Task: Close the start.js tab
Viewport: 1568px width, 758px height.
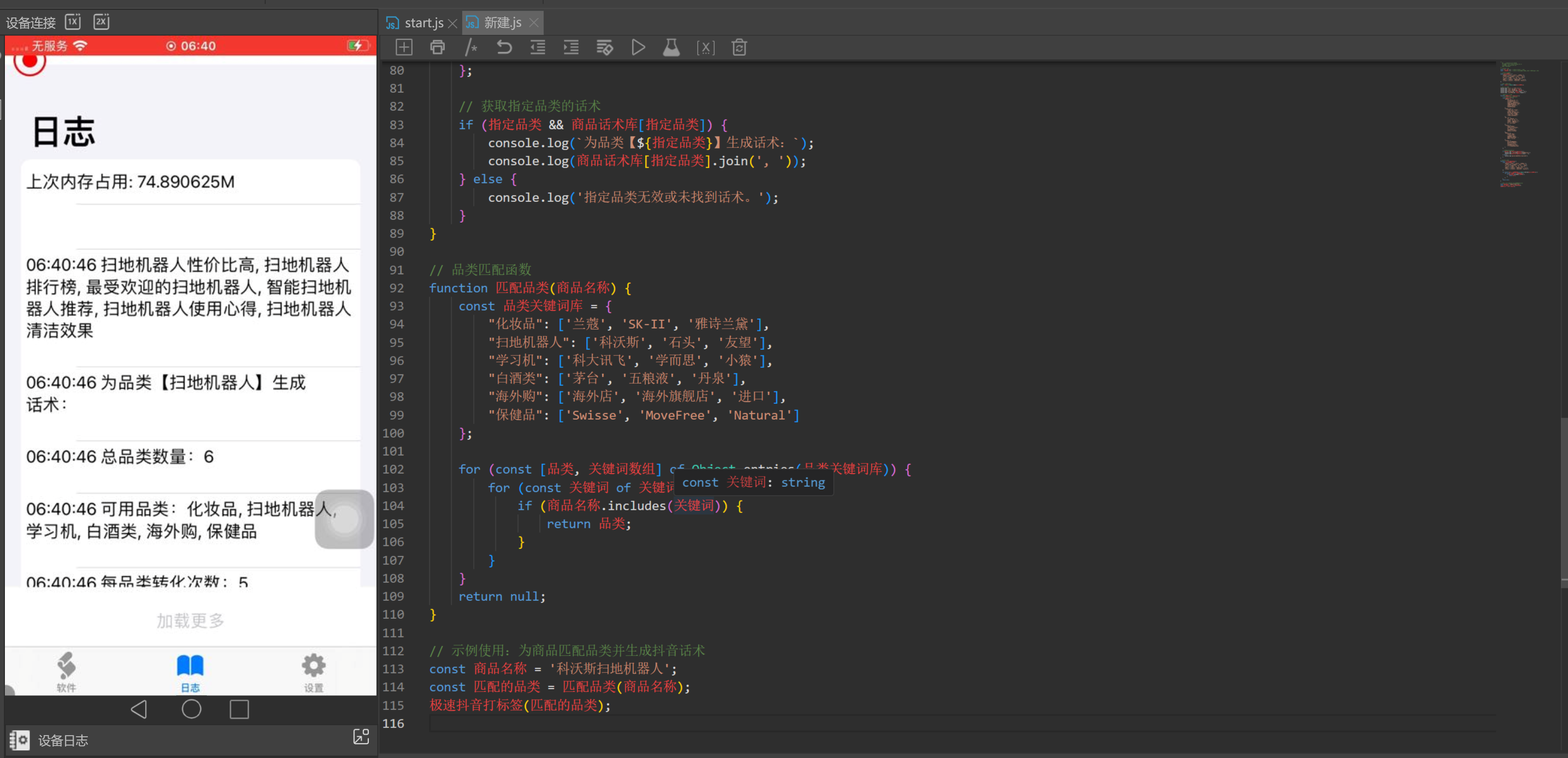Action: 452,23
